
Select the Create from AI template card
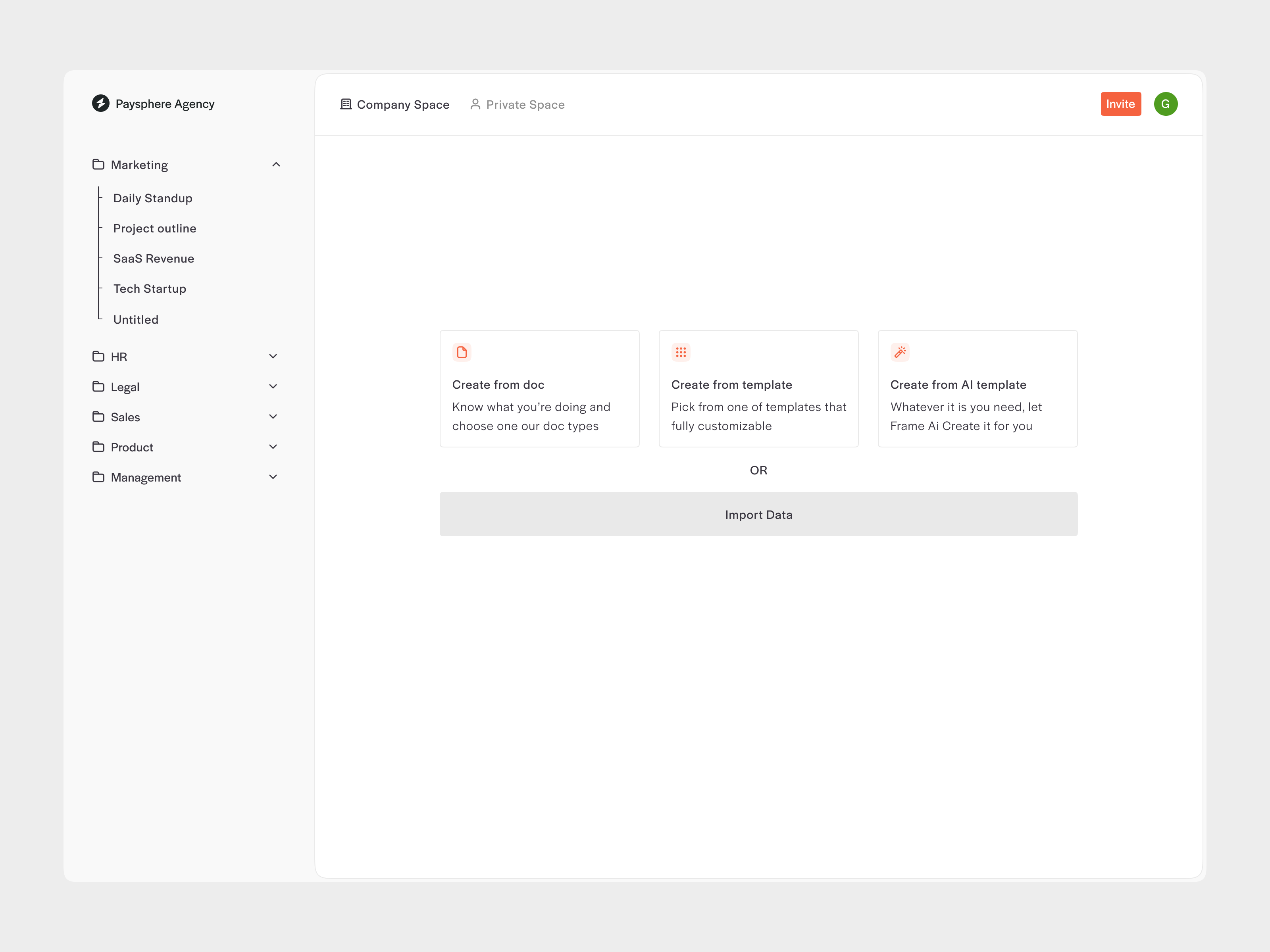click(977, 388)
